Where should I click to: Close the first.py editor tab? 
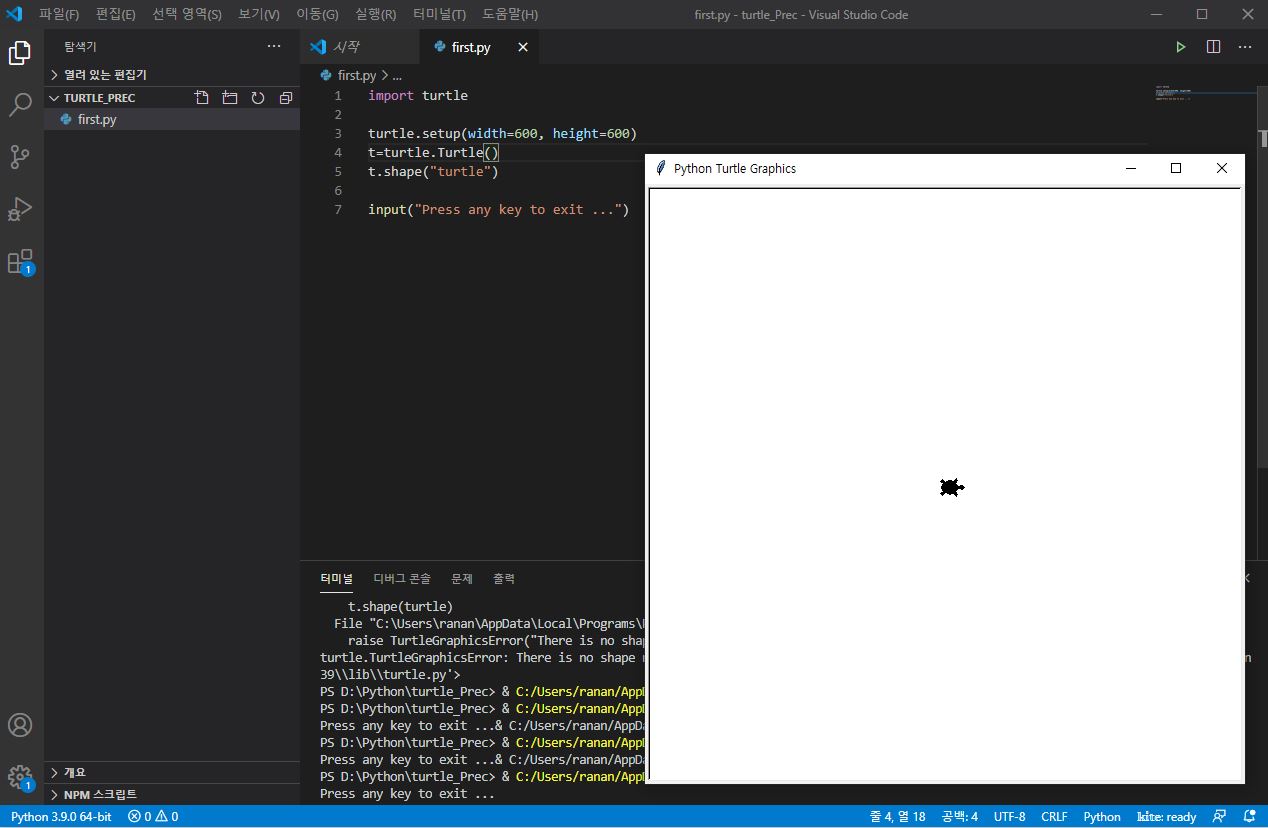coord(522,47)
